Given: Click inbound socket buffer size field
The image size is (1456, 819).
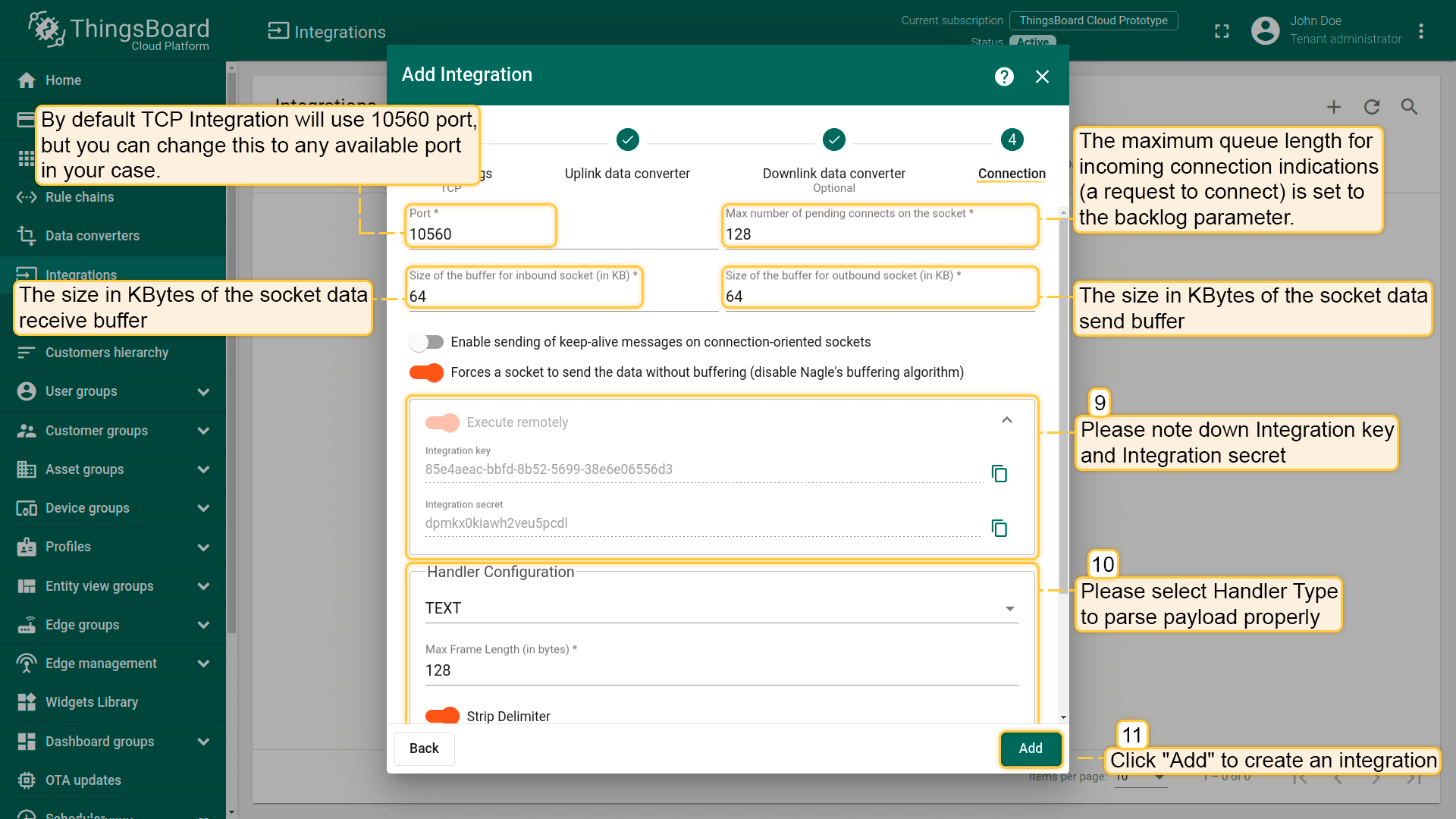Looking at the screenshot, I should 563,289.
